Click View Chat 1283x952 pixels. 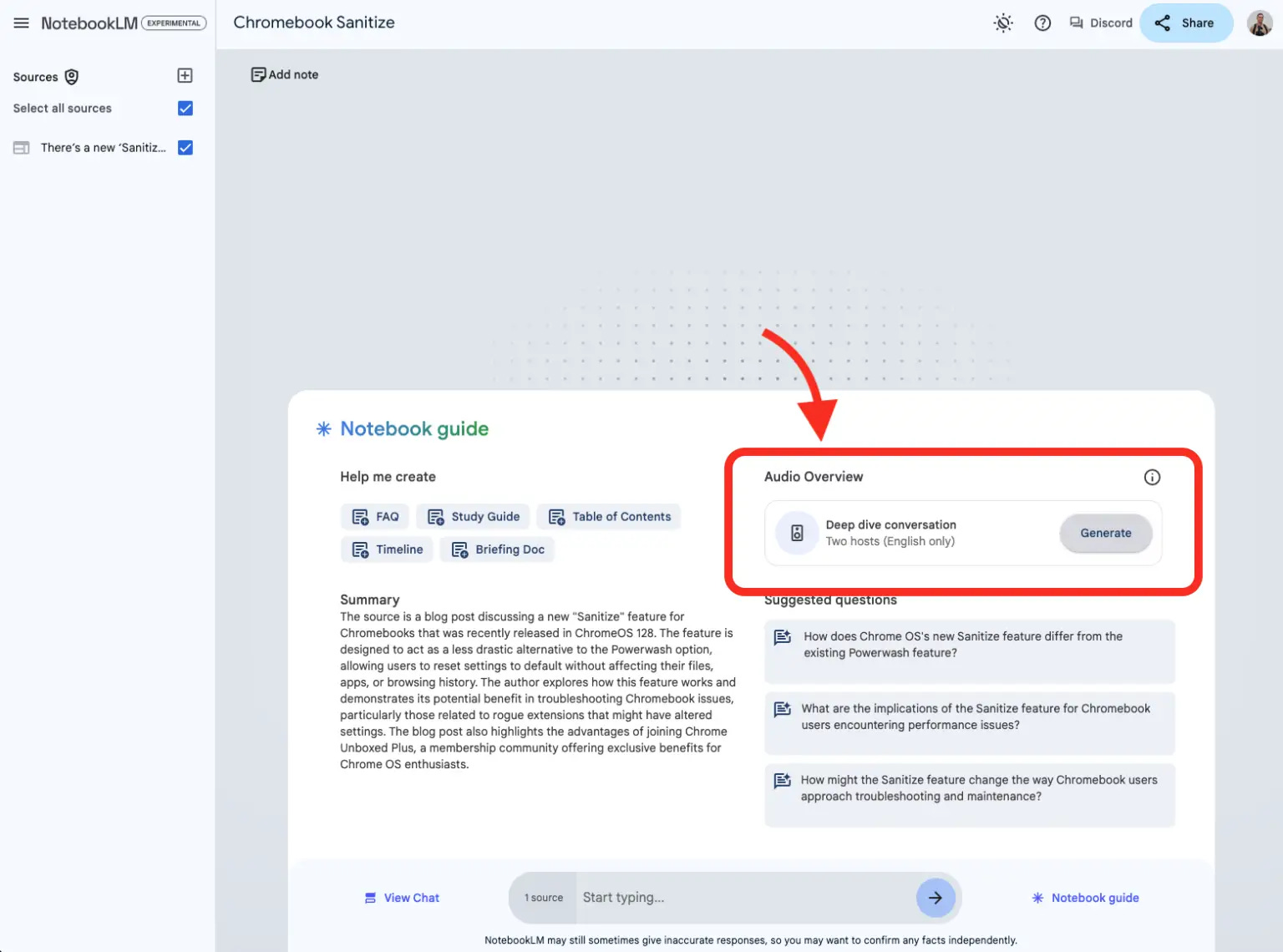coord(402,899)
